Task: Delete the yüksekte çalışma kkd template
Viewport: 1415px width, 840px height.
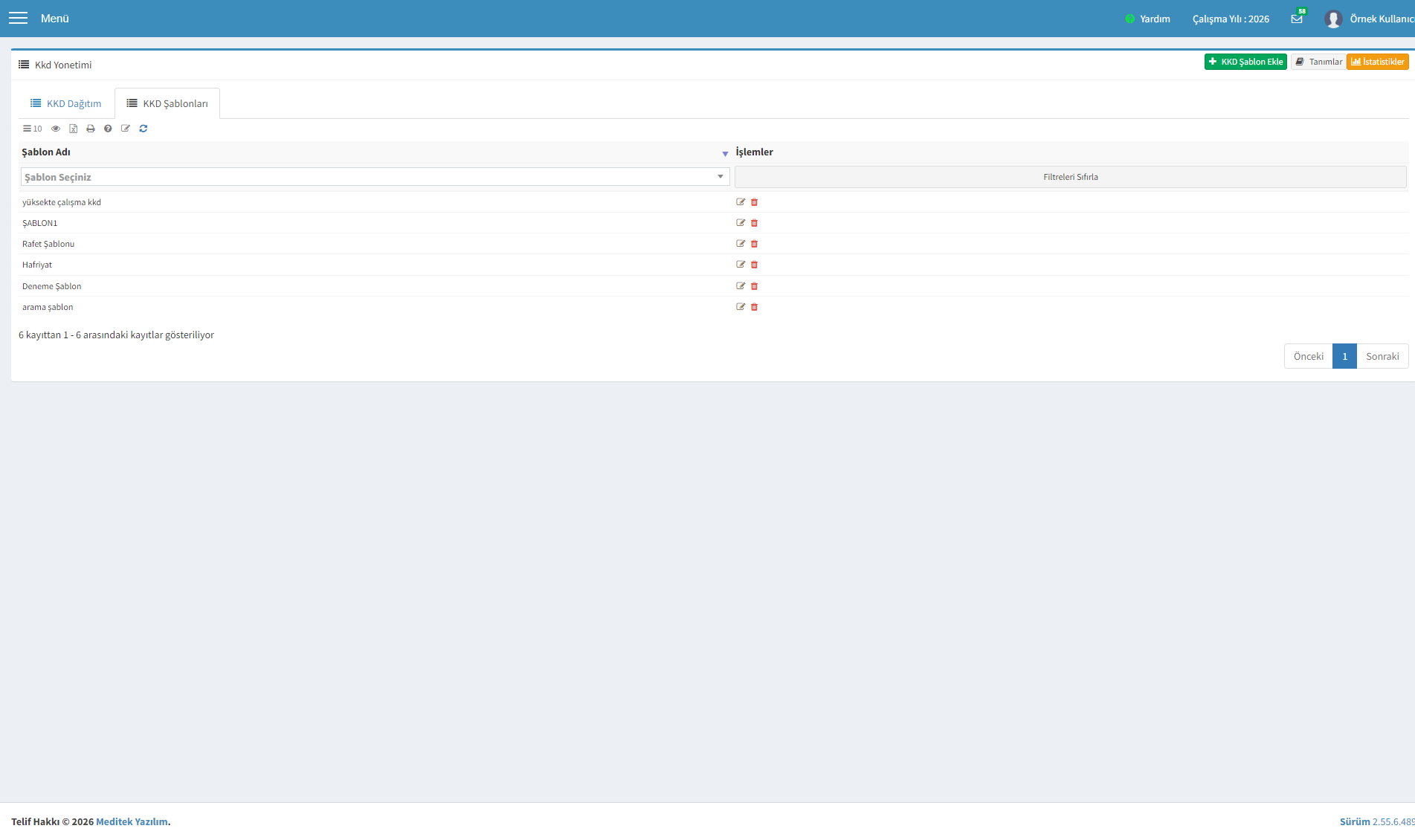Action: point(754,202)
